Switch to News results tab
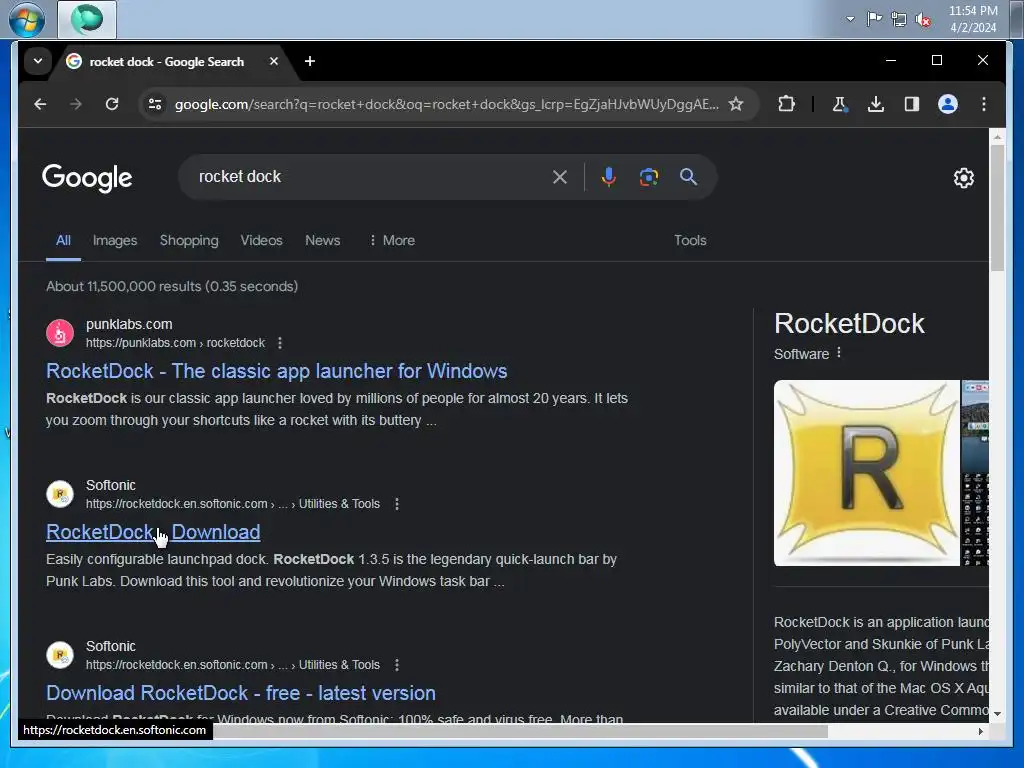Image resolution: width=1024 pixels, height=768 pixels. [323, 240]
